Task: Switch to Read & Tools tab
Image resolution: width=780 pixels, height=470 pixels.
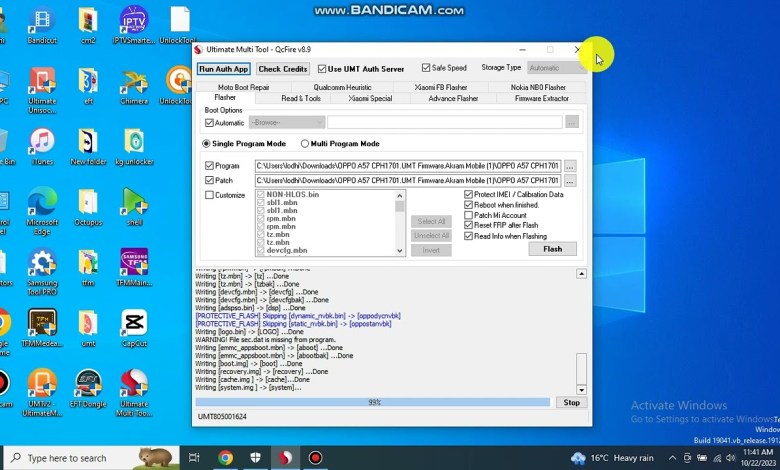Action: click(x=301, y=98)
